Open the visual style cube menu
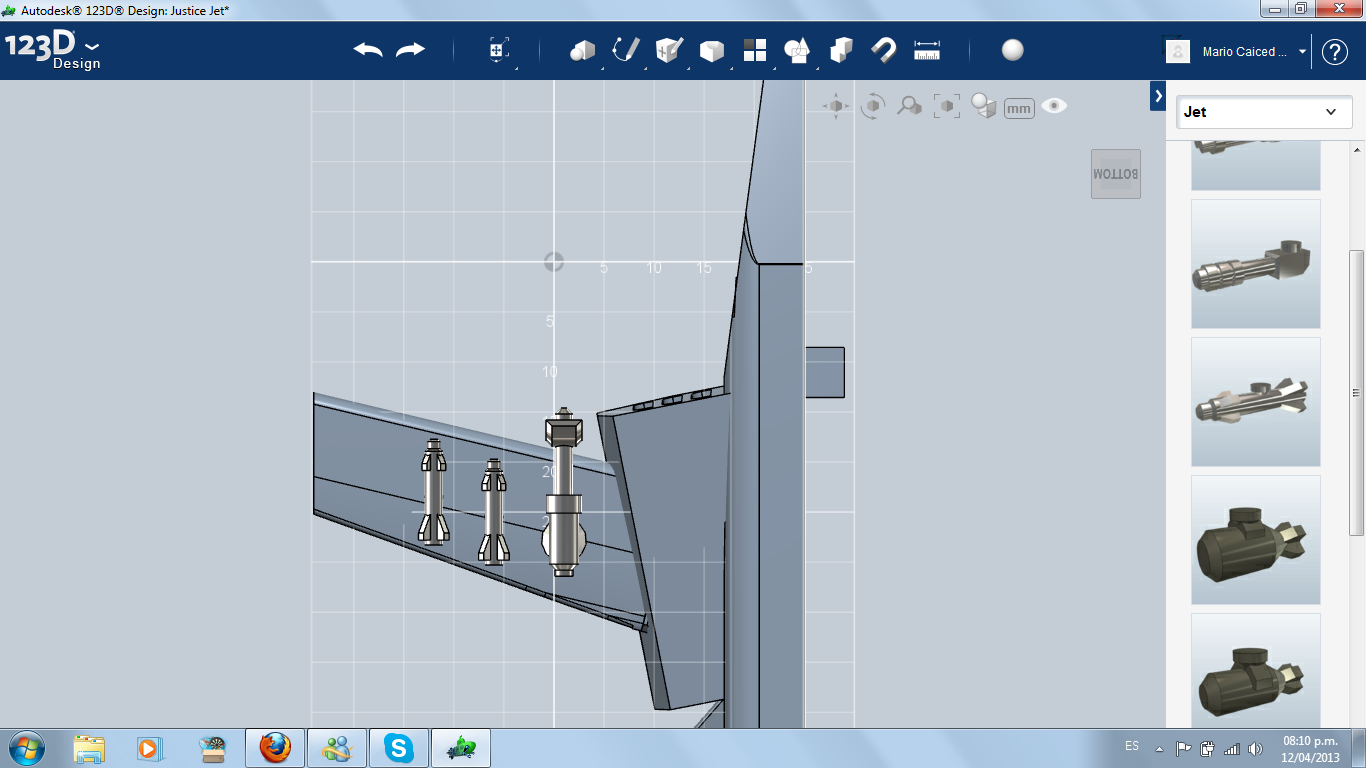Screen dimensions: 1366x768 click(x=984, y=106)
